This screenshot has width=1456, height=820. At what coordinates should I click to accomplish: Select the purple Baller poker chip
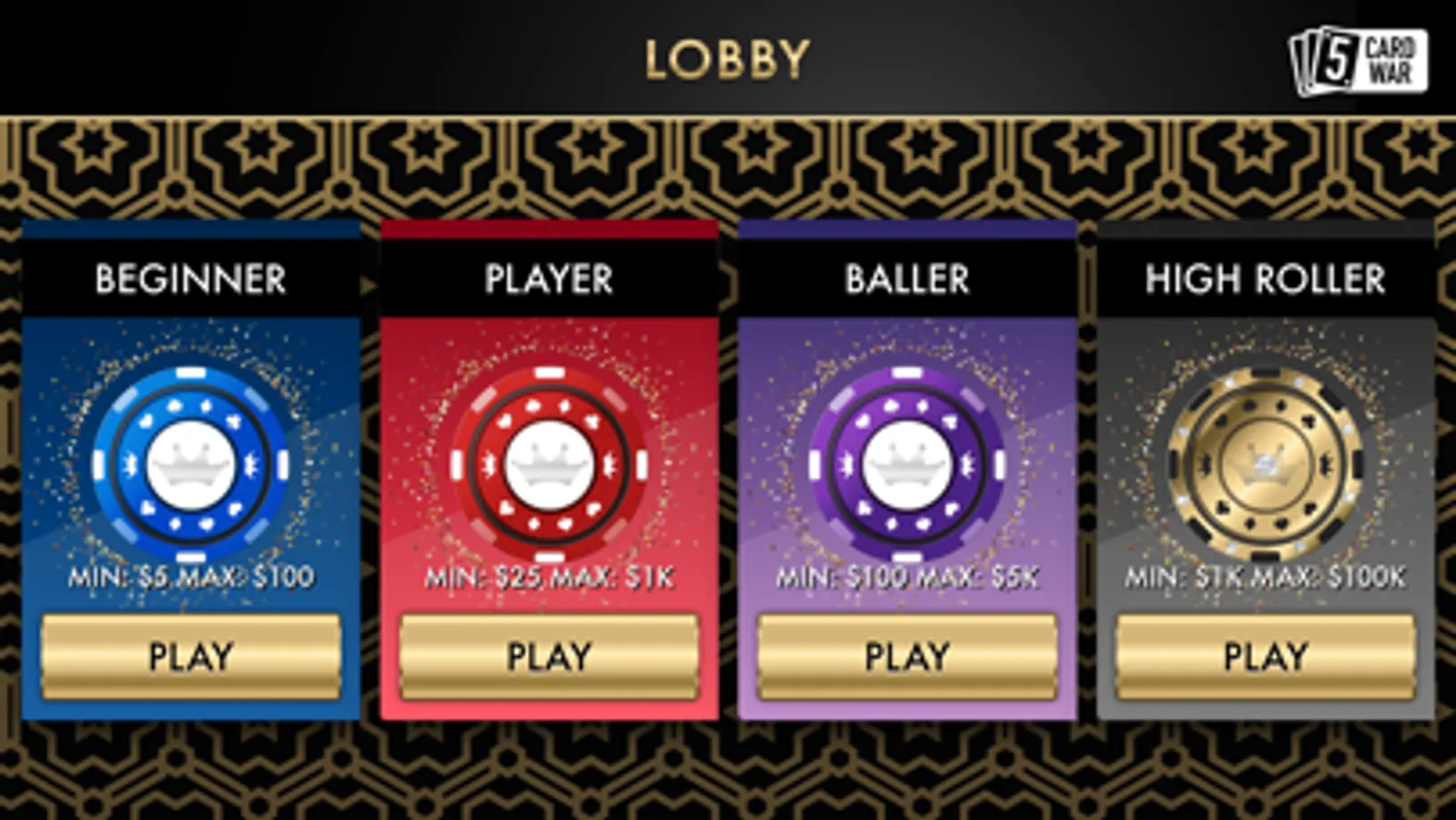907,466
